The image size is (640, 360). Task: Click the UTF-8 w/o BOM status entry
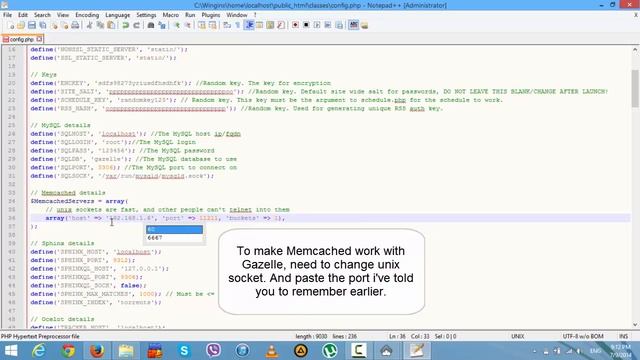(x=583, y=336)
